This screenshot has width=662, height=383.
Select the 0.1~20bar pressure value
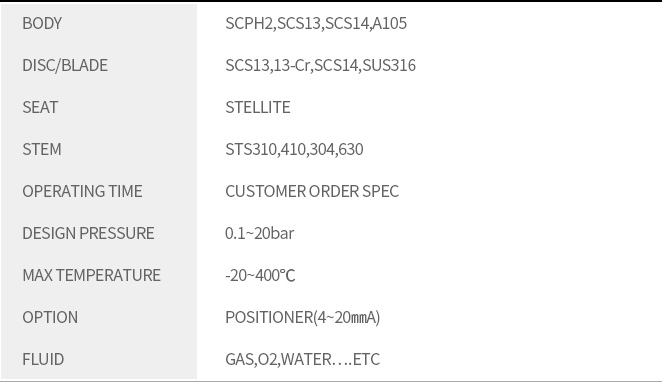(x=260, y=234)
